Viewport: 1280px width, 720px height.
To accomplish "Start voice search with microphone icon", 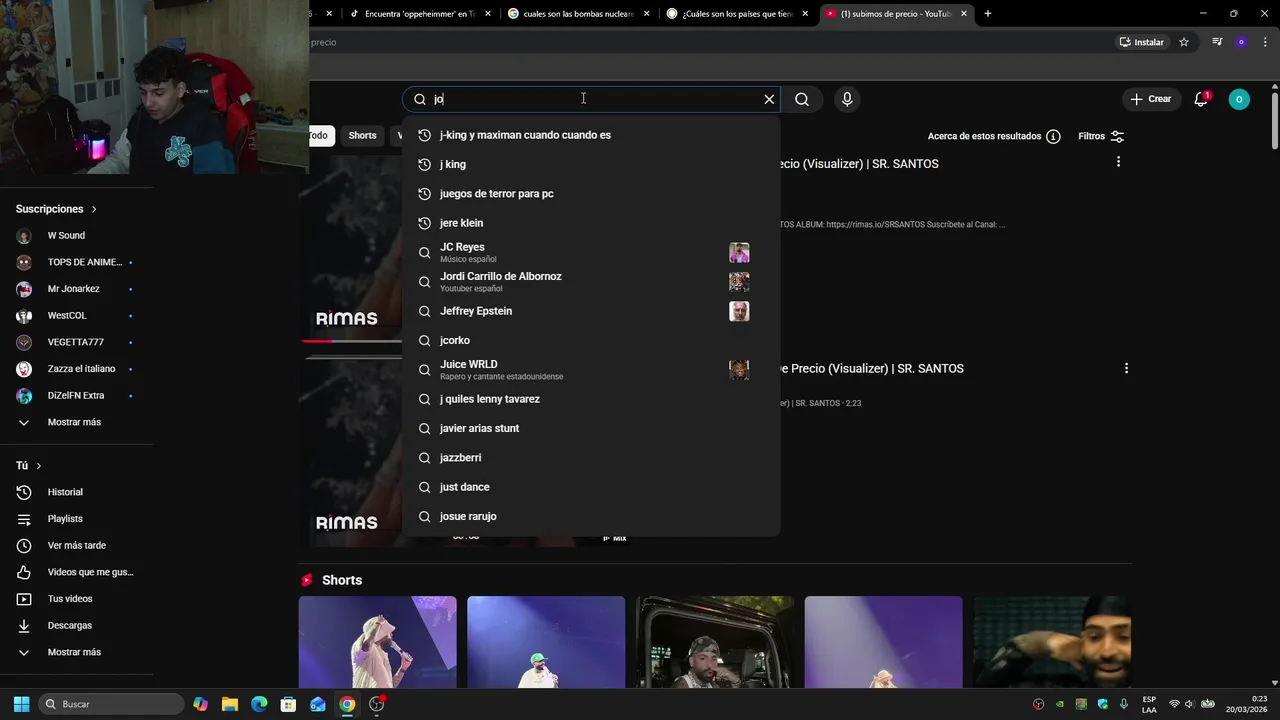I will (x=847, y=99).
